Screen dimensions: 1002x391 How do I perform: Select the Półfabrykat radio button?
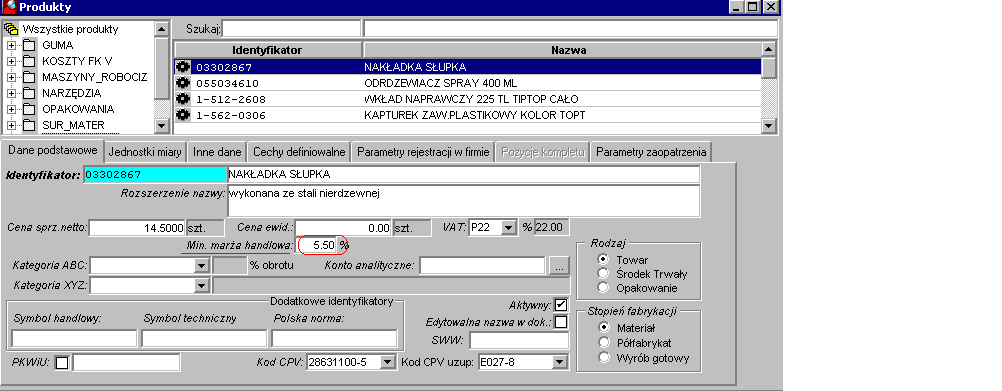[603, 343]
